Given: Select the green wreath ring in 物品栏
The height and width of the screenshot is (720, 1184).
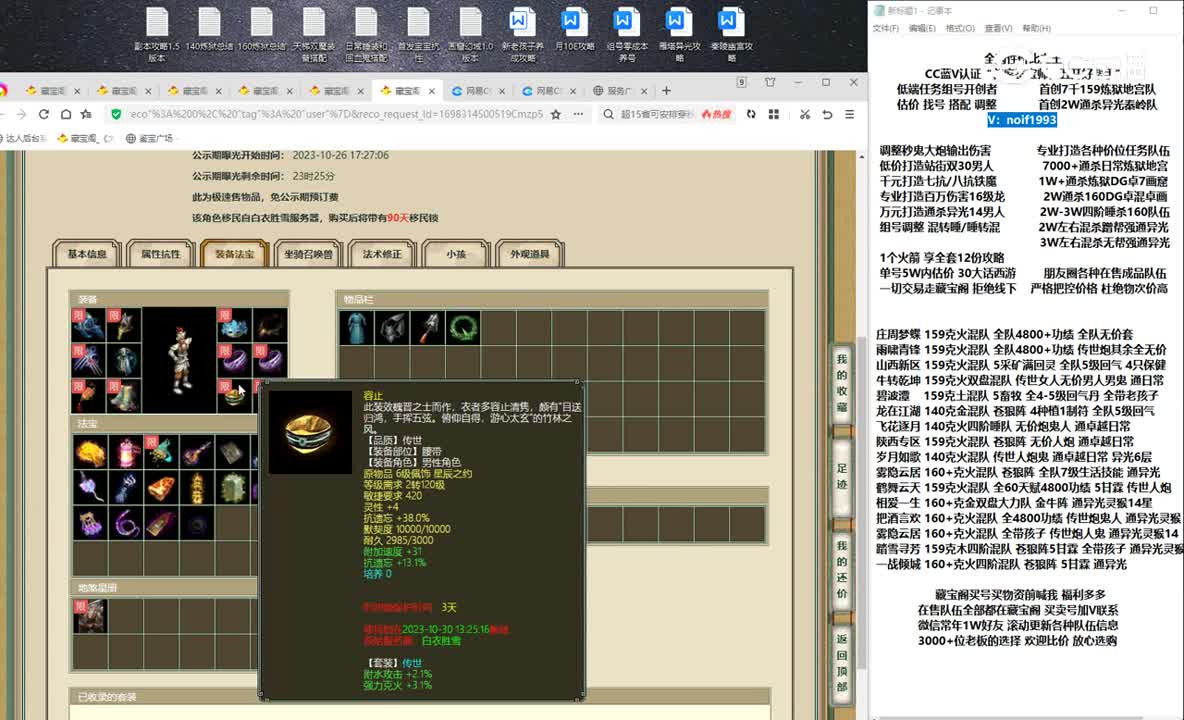Looking at the screenshot, I should coord(463,328).
